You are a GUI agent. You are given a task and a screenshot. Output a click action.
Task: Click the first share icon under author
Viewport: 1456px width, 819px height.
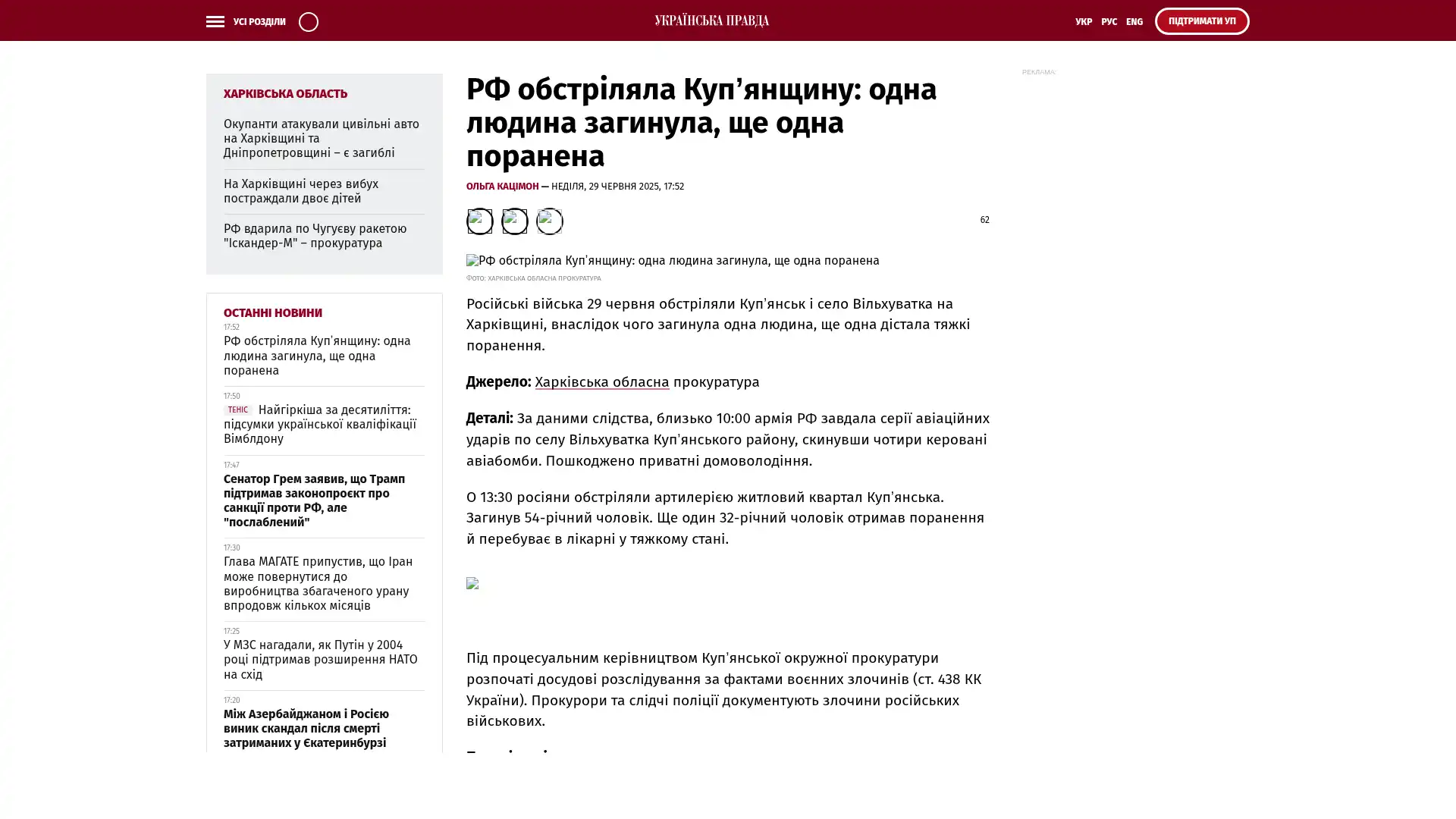point(479,221)
